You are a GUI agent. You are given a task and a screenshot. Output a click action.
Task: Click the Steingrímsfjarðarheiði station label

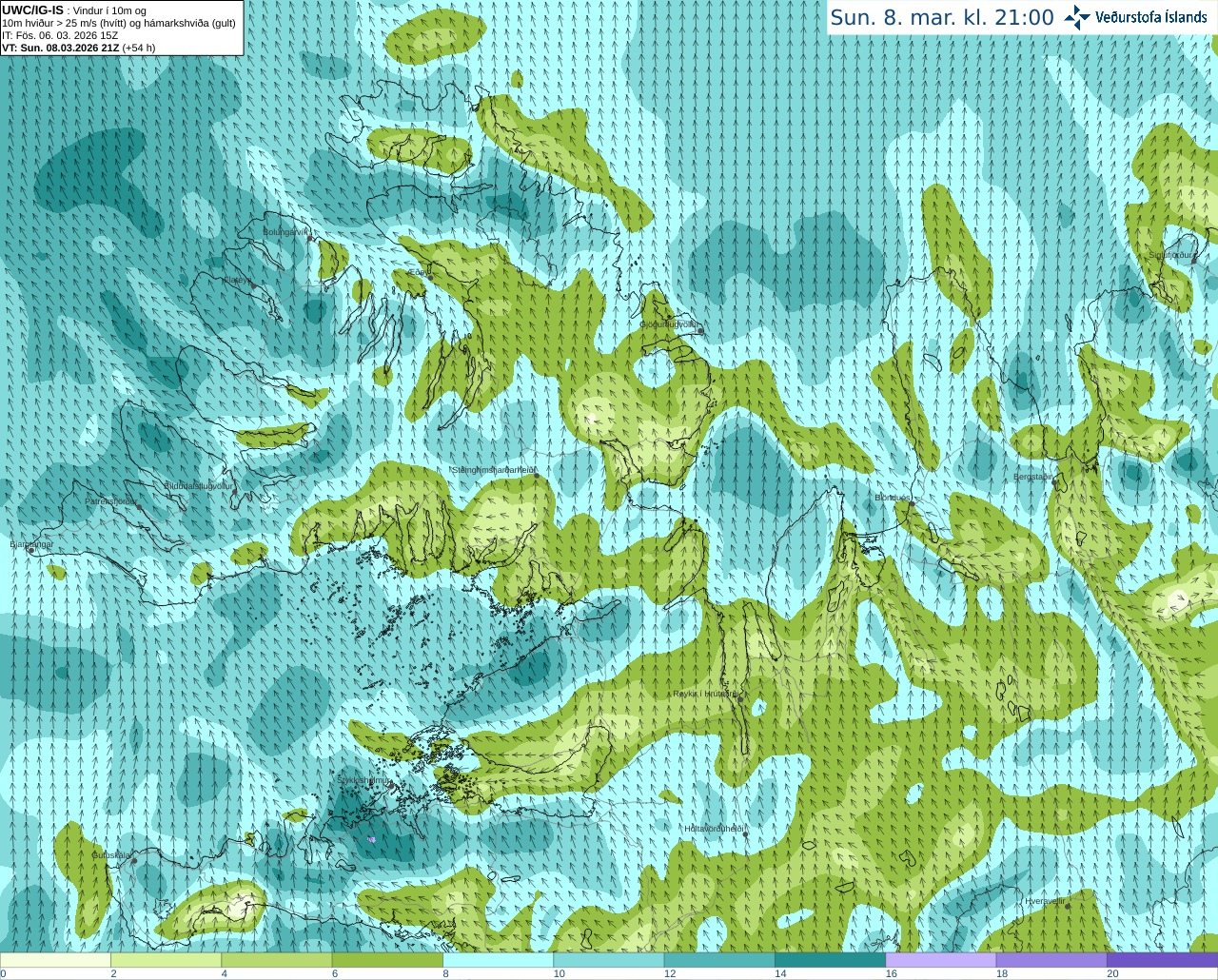click(494, 470)
